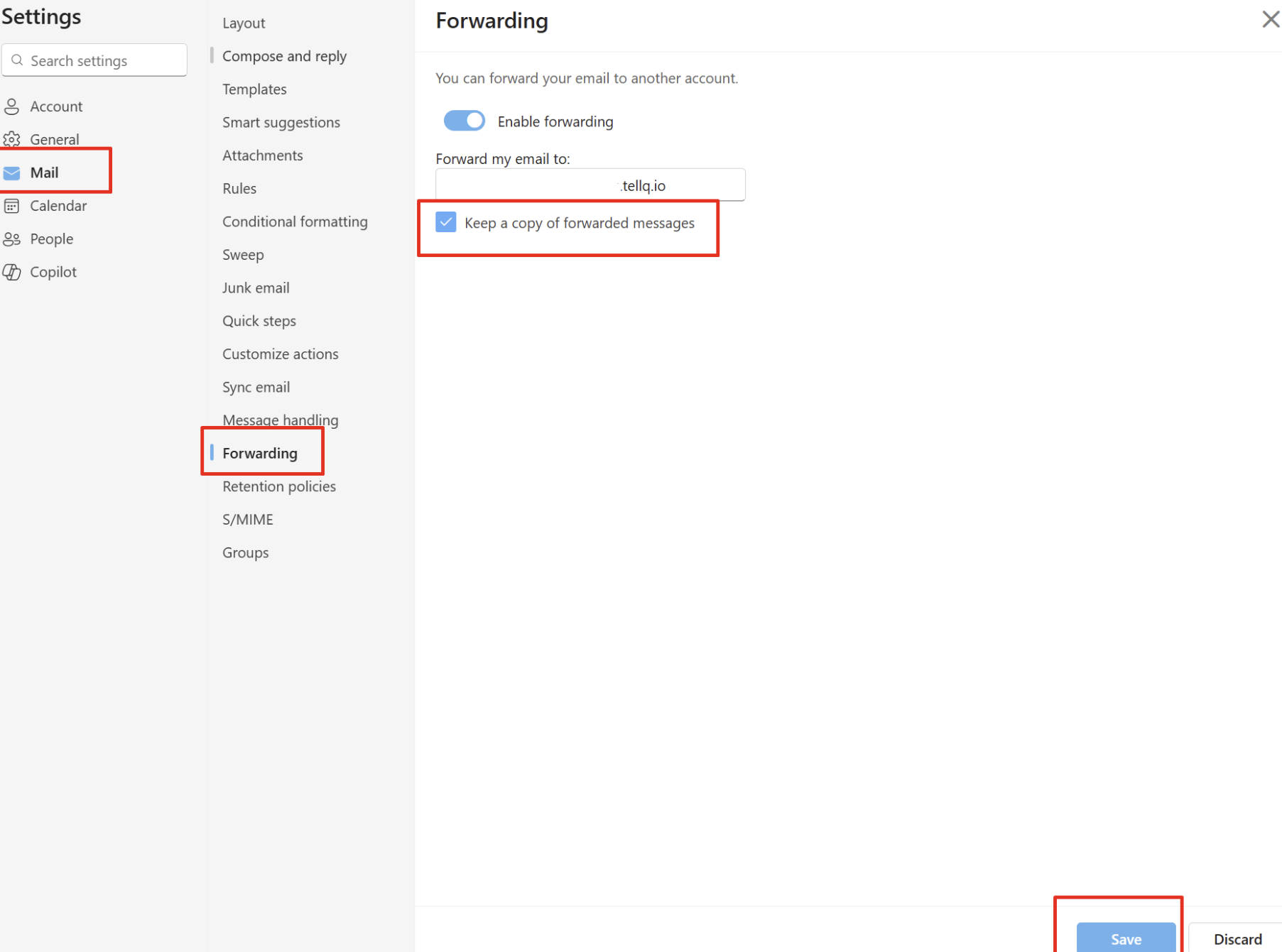Image resolution: width=1282 pixels, height=952 pixels.
Task: Click the Account person icon
Action: coord(12,106)
